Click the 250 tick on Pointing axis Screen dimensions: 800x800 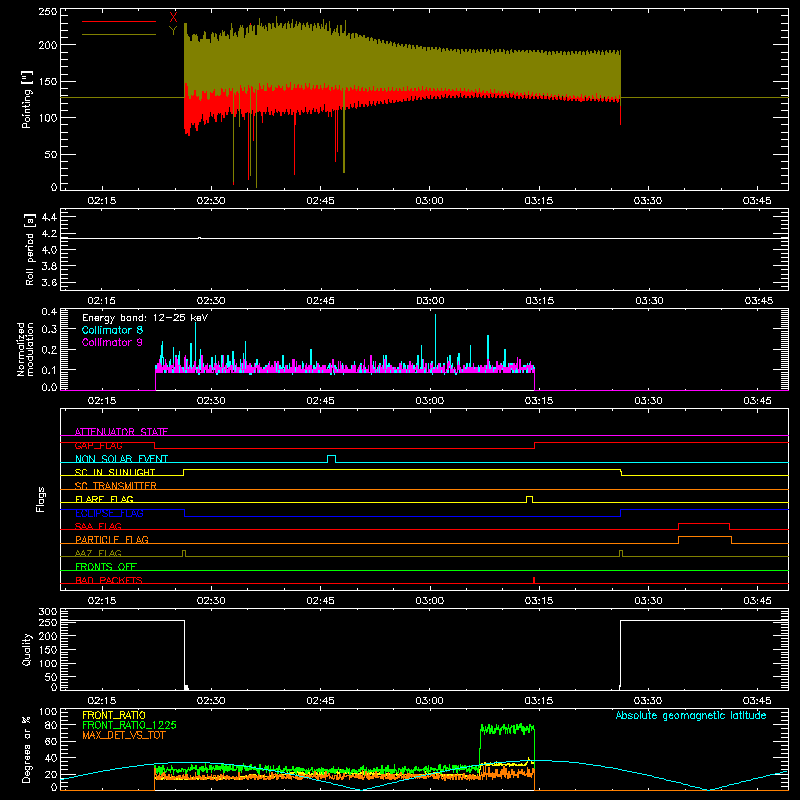click(x=47, y=12)
